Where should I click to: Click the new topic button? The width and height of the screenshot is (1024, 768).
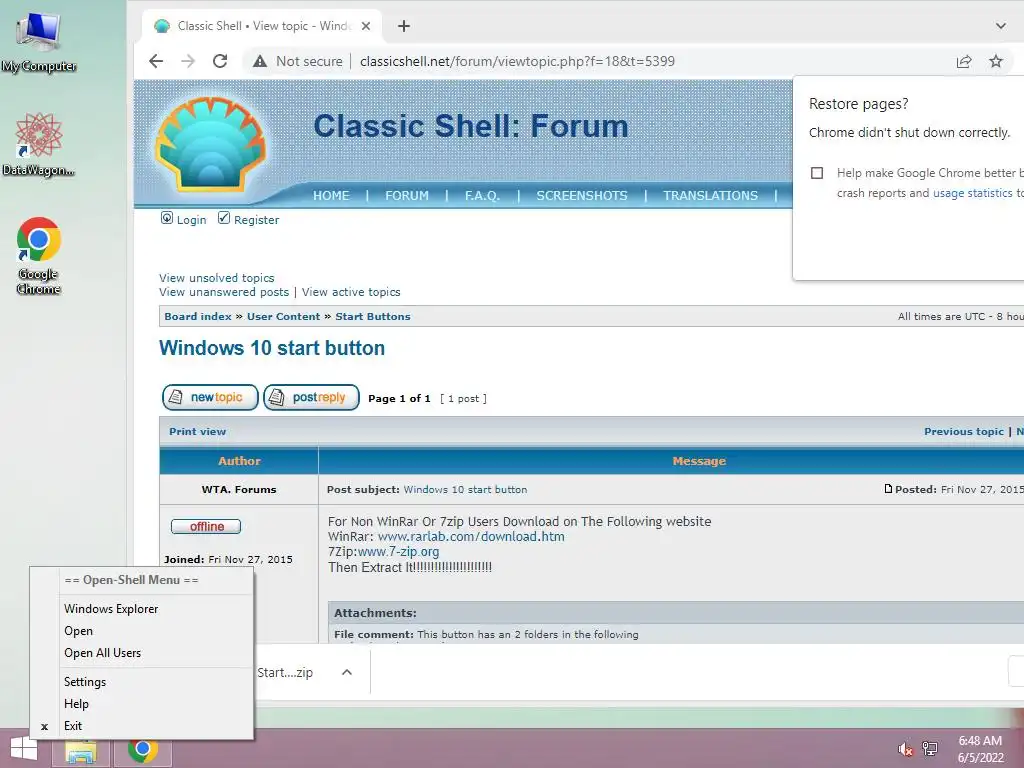[210, 398]
